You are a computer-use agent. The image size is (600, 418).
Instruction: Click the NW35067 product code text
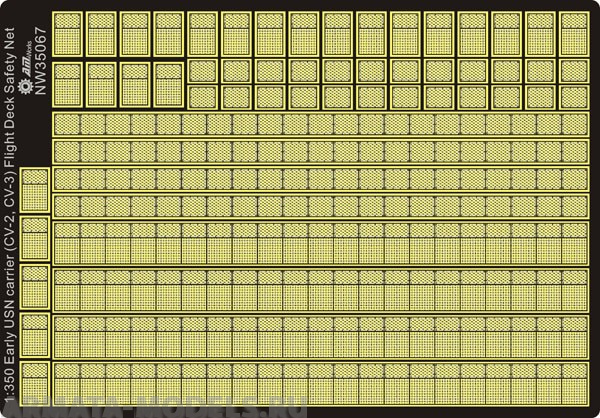[40, 61]
